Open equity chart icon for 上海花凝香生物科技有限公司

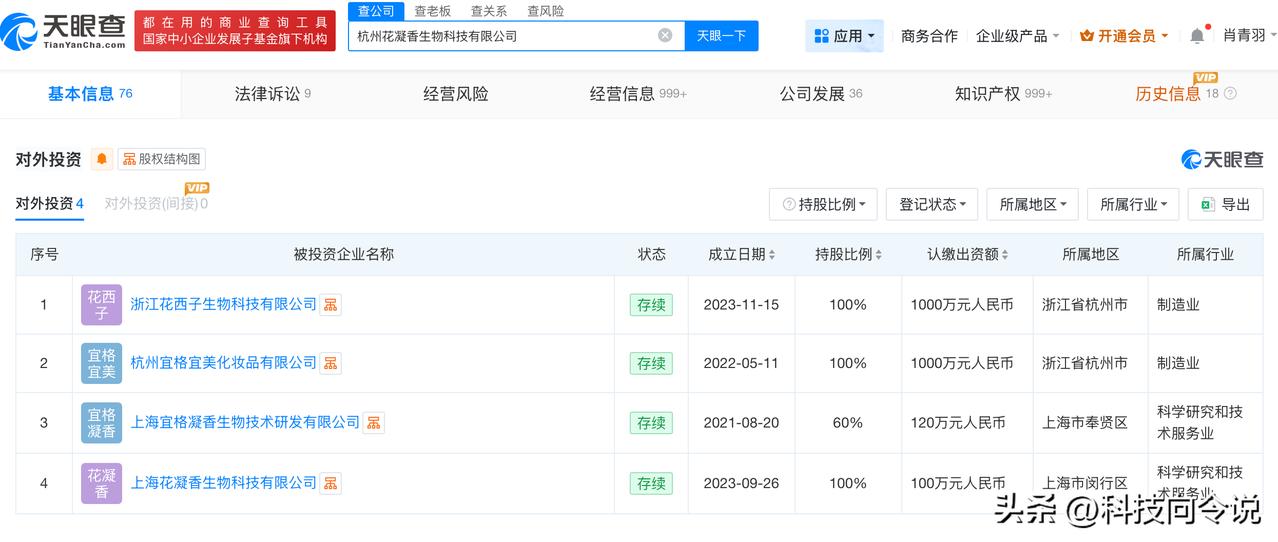pos(330,483)
